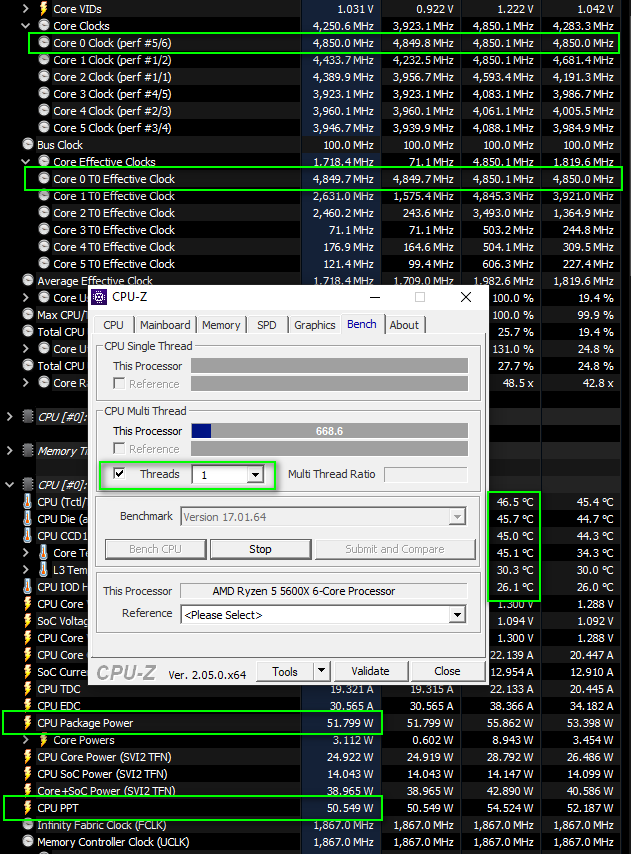Click icon beside Infinity Fabric Clock (FCLK)

pyautogui.click(x=28, y=825)
